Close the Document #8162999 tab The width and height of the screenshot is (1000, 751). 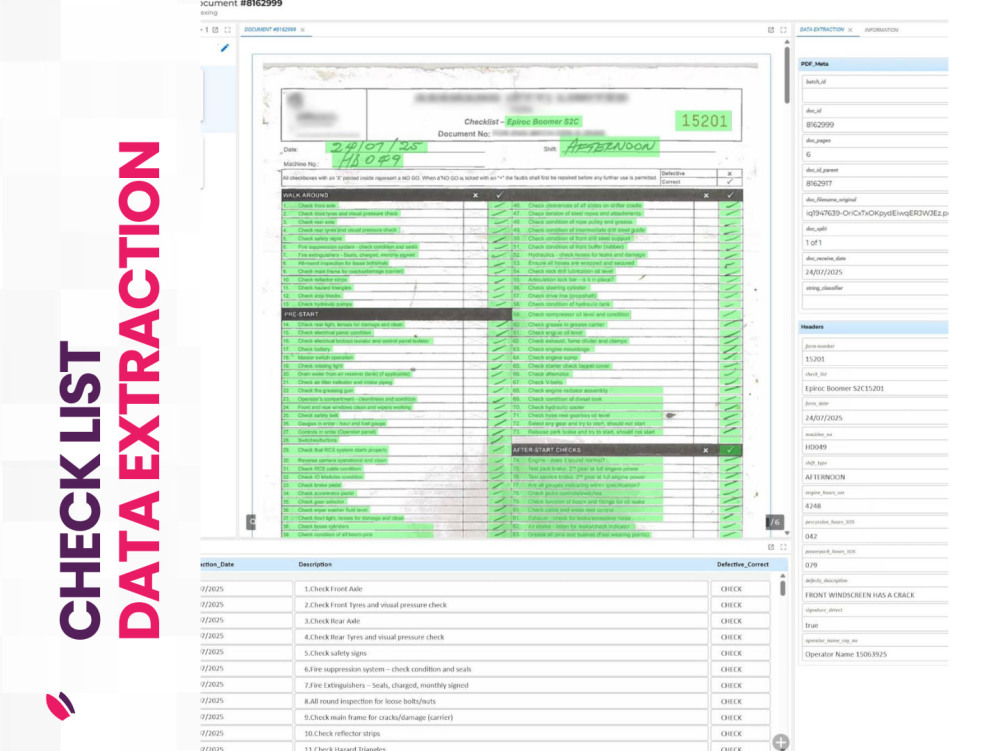[x=302, y=30]
